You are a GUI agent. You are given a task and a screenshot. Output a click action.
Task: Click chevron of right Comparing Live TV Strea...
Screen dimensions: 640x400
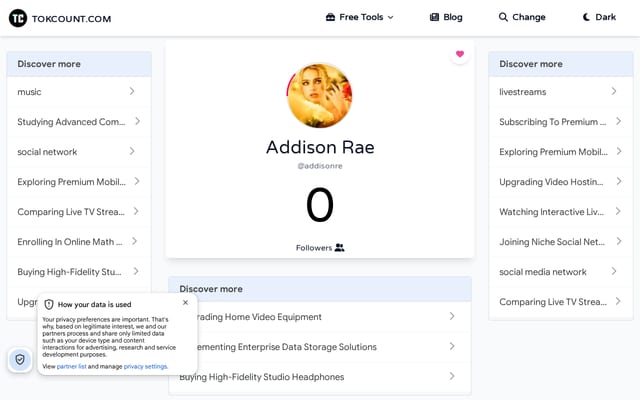(x=618, y=301)
